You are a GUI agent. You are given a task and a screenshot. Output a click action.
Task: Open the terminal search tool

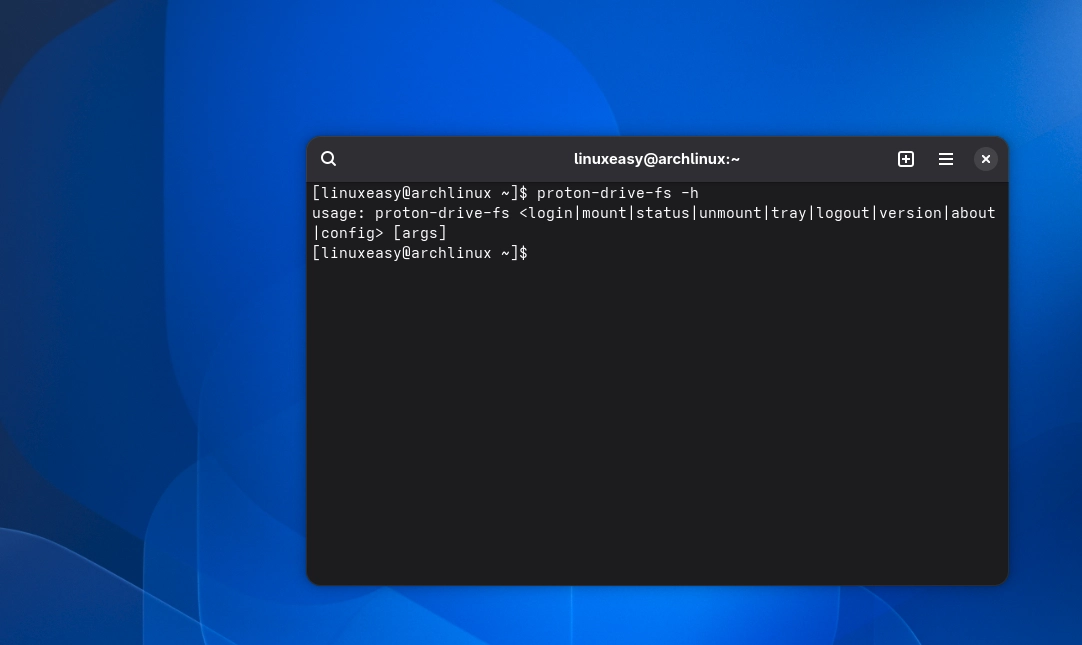[328, 159]
